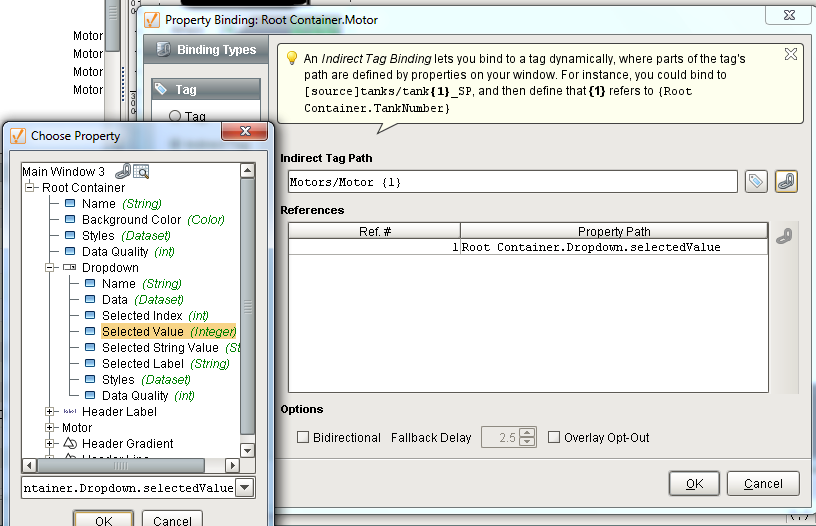
Task: Expand the Header Label tree node
Action: point(51,411)
